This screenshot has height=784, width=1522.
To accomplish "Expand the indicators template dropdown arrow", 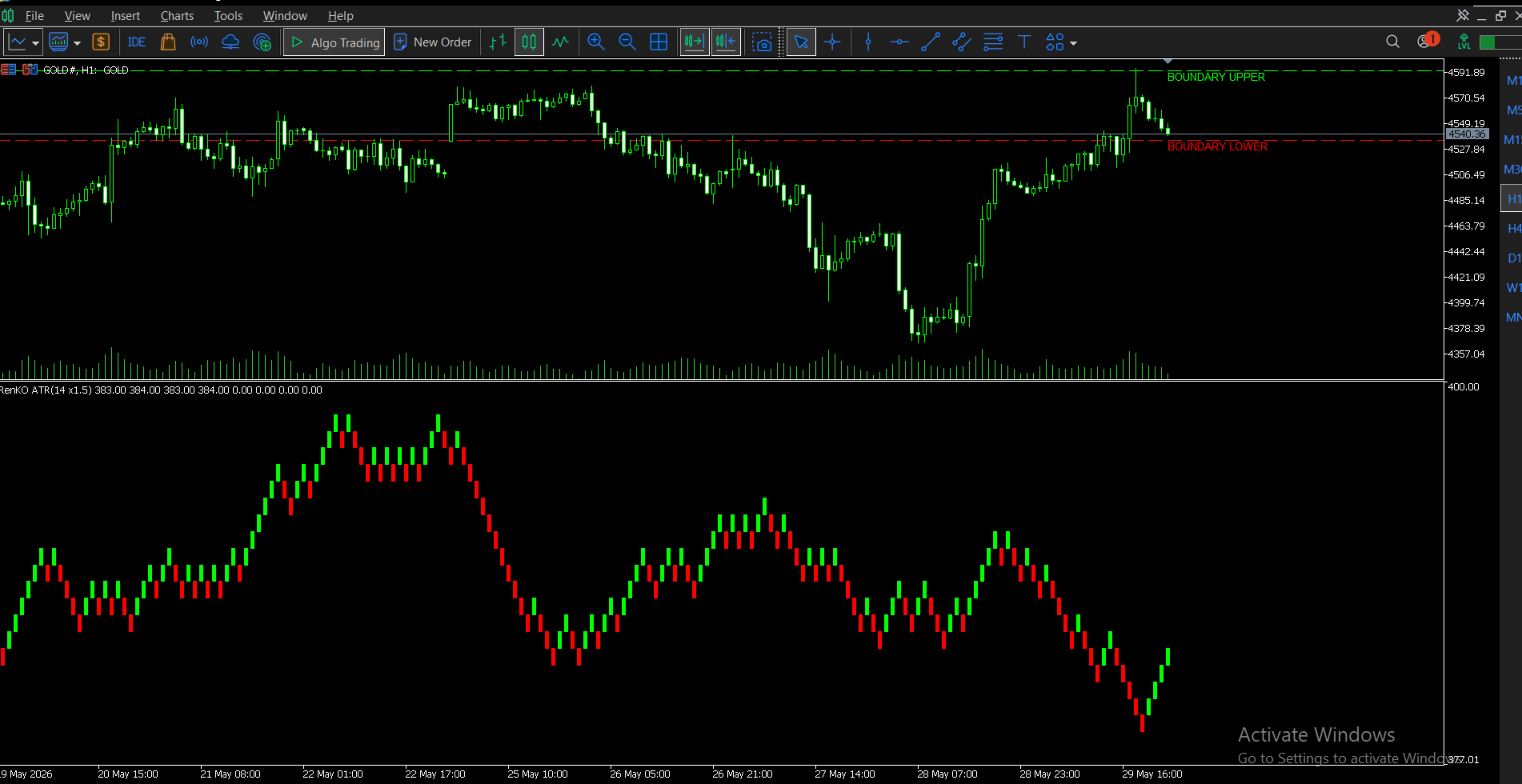I will [77, 43].
